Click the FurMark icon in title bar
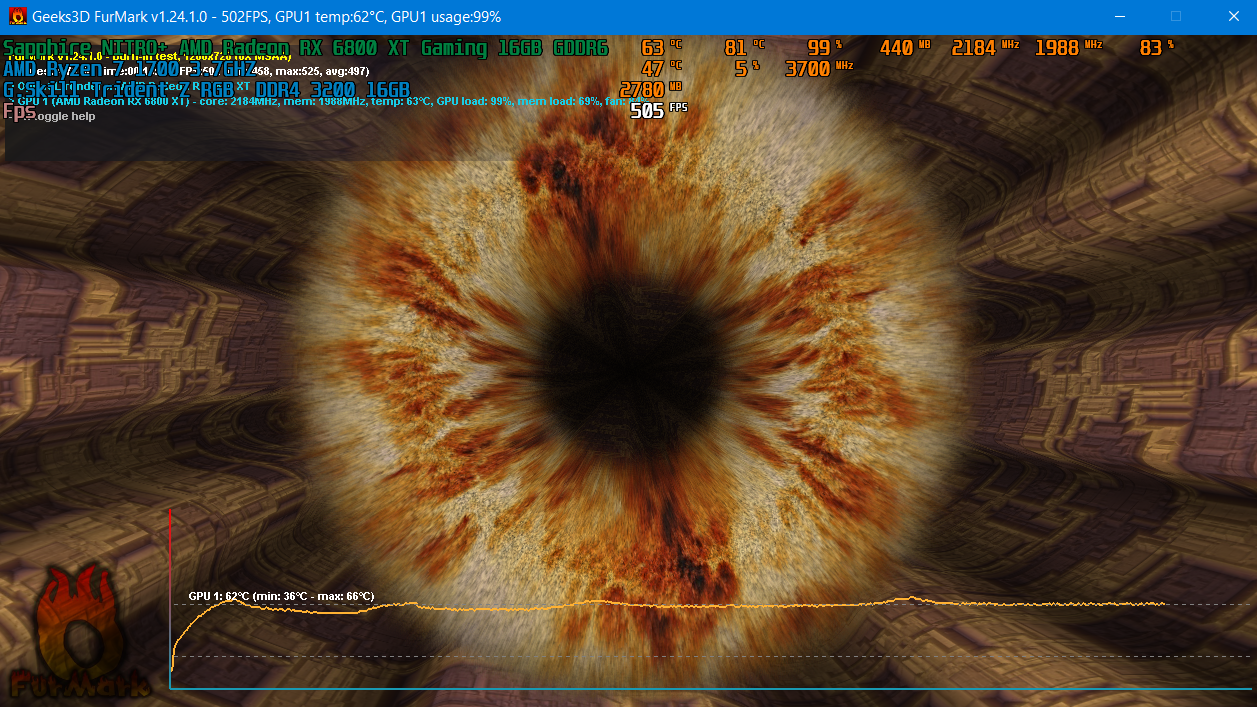 click(x=17, y=17)
